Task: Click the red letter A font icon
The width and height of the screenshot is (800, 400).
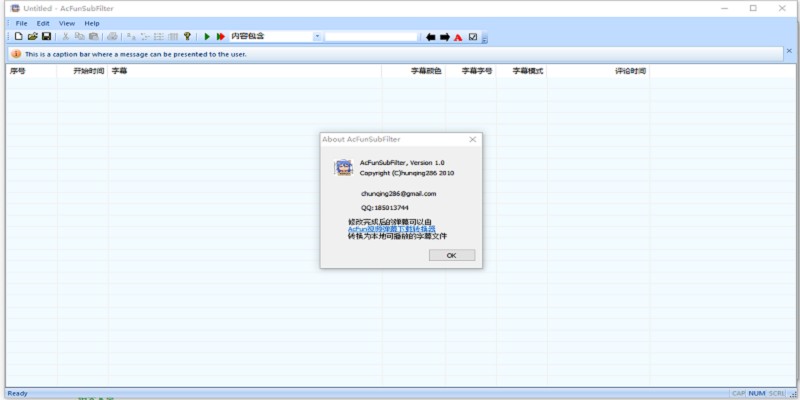Action: [x=458, y=37]
